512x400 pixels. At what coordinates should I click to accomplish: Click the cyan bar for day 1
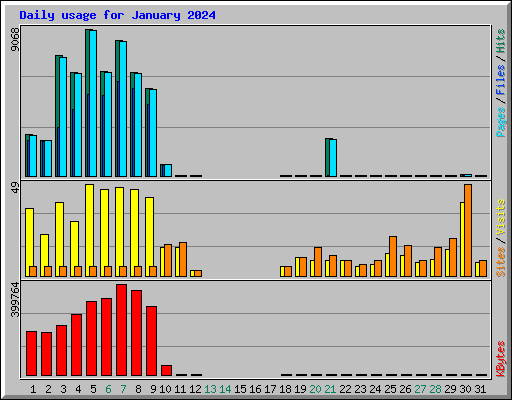33,156
